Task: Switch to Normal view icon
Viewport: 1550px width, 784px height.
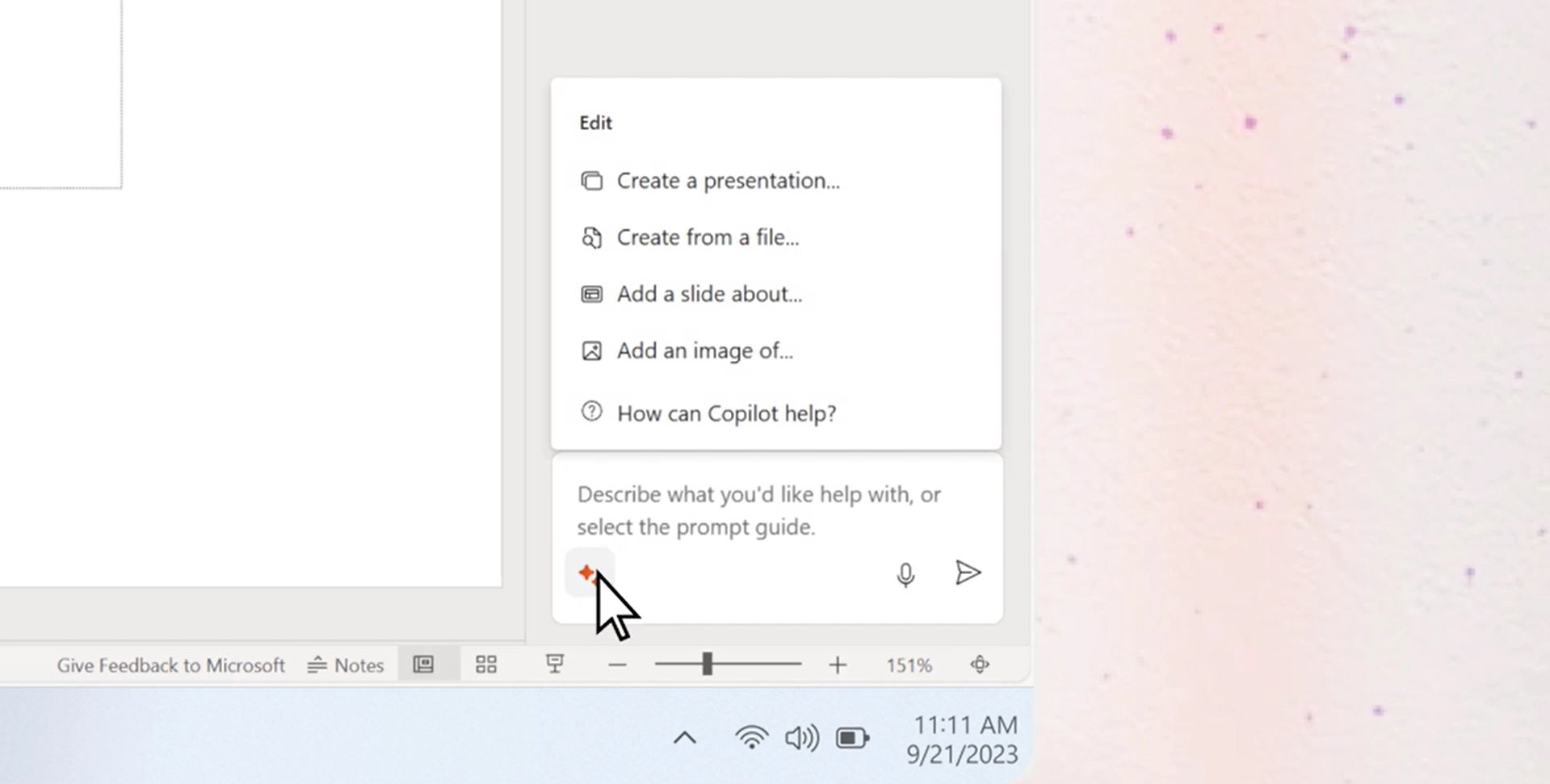Action: click(x=424, y=665)
